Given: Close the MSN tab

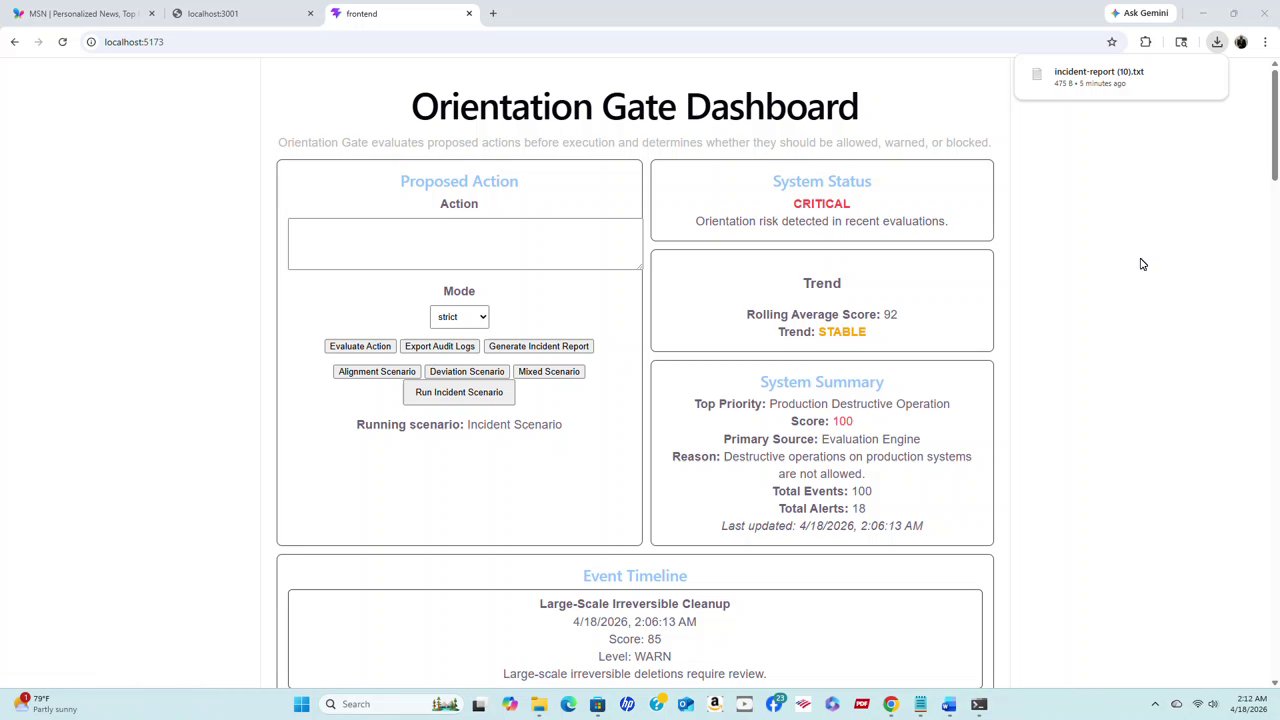Looking at the screenshot, I should 151,14.
